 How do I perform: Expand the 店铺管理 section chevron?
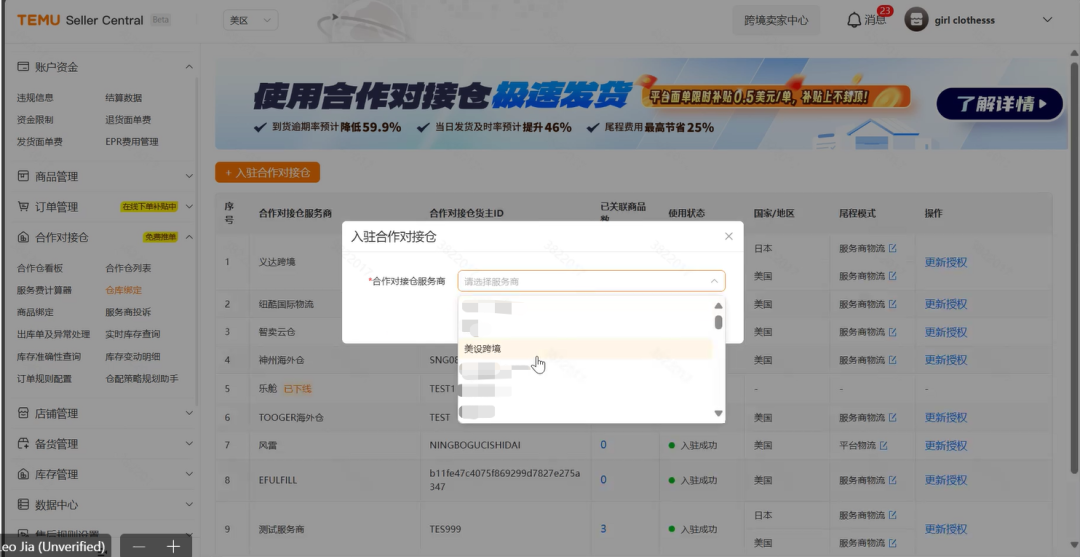coord(189,413)
